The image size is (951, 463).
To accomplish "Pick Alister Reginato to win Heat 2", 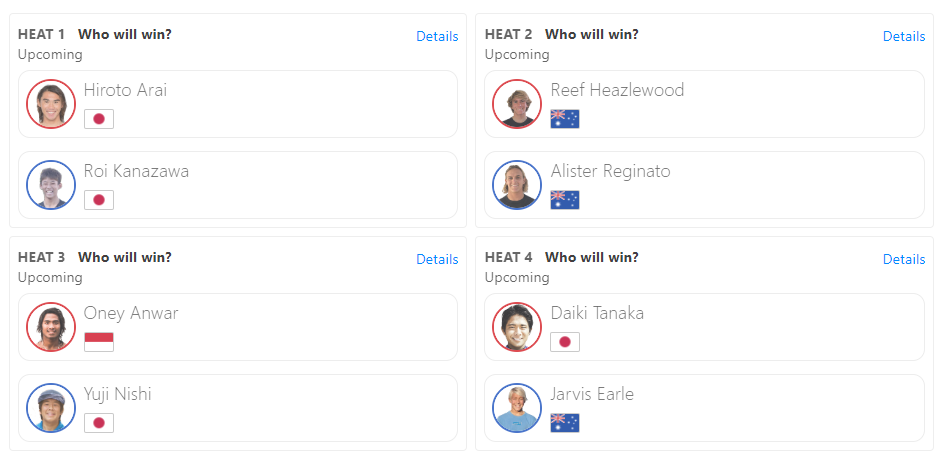I will (x=704, y=185).
